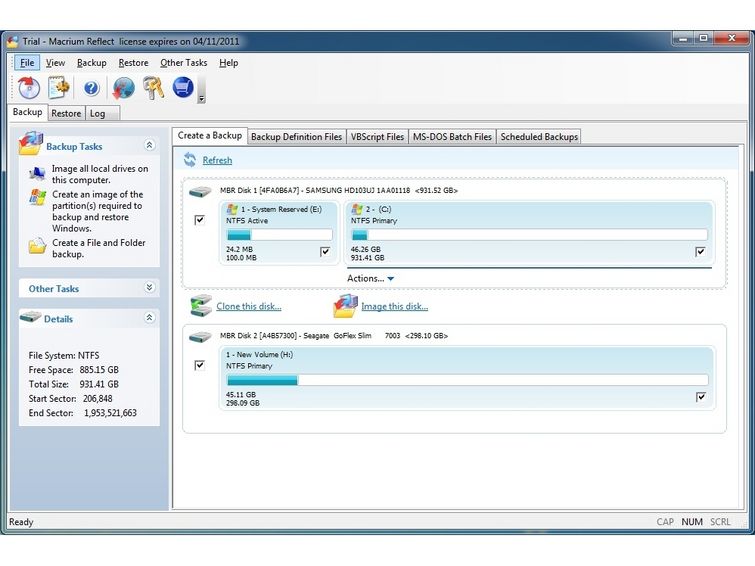Click the MBR Disk 1 SAMSUNG header text
755x566 pixels.
pyautogui.click(x=338, y=190)
